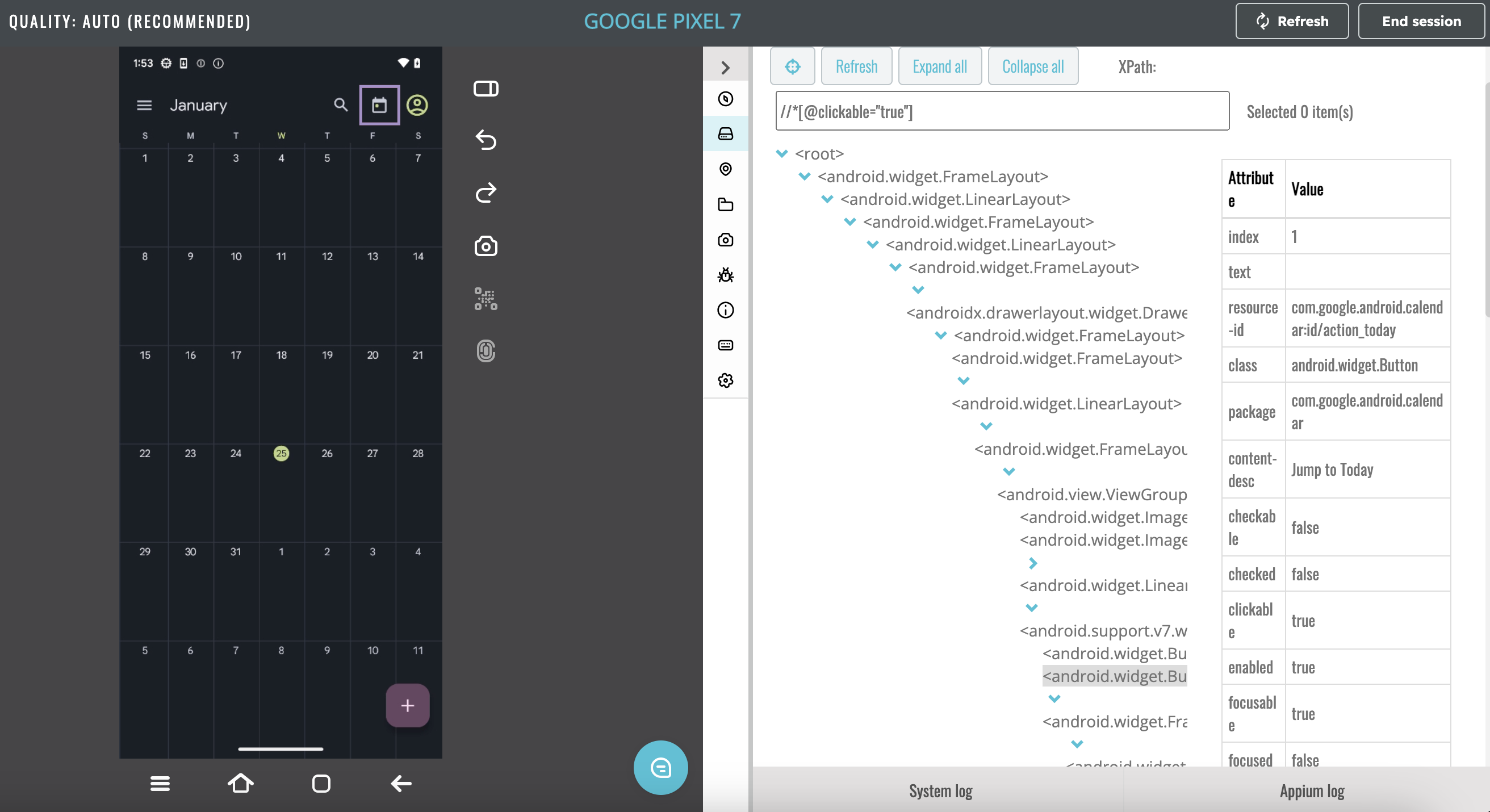The height and width of the screenshot is (812, 1490).
Task: Tap the January month title
Action: click(x=198, y=105)
